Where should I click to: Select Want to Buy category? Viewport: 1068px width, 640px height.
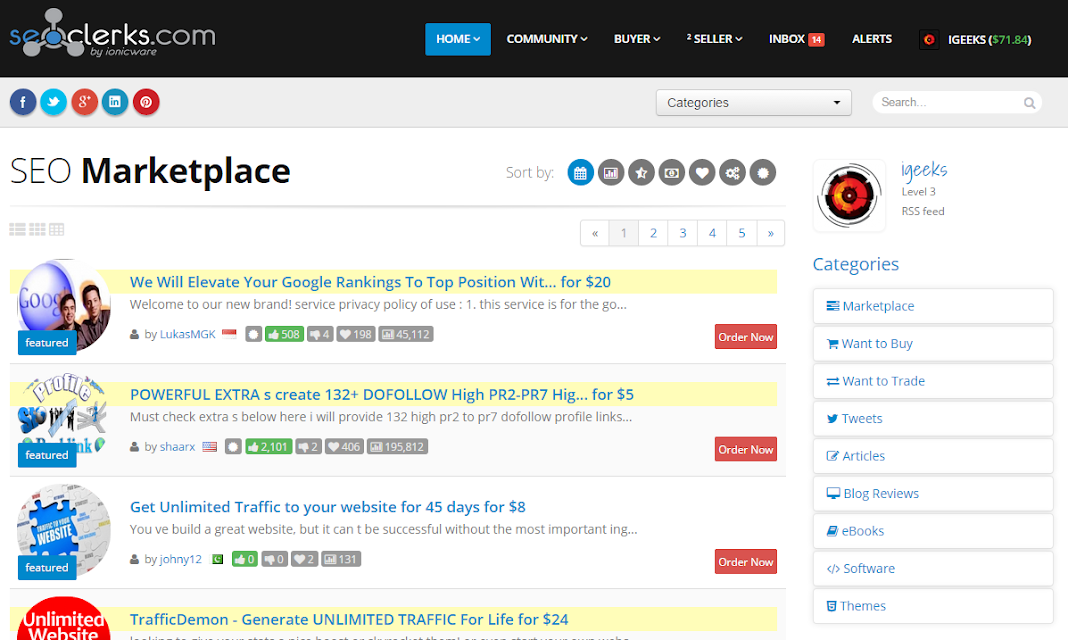(x=933, y=344)
